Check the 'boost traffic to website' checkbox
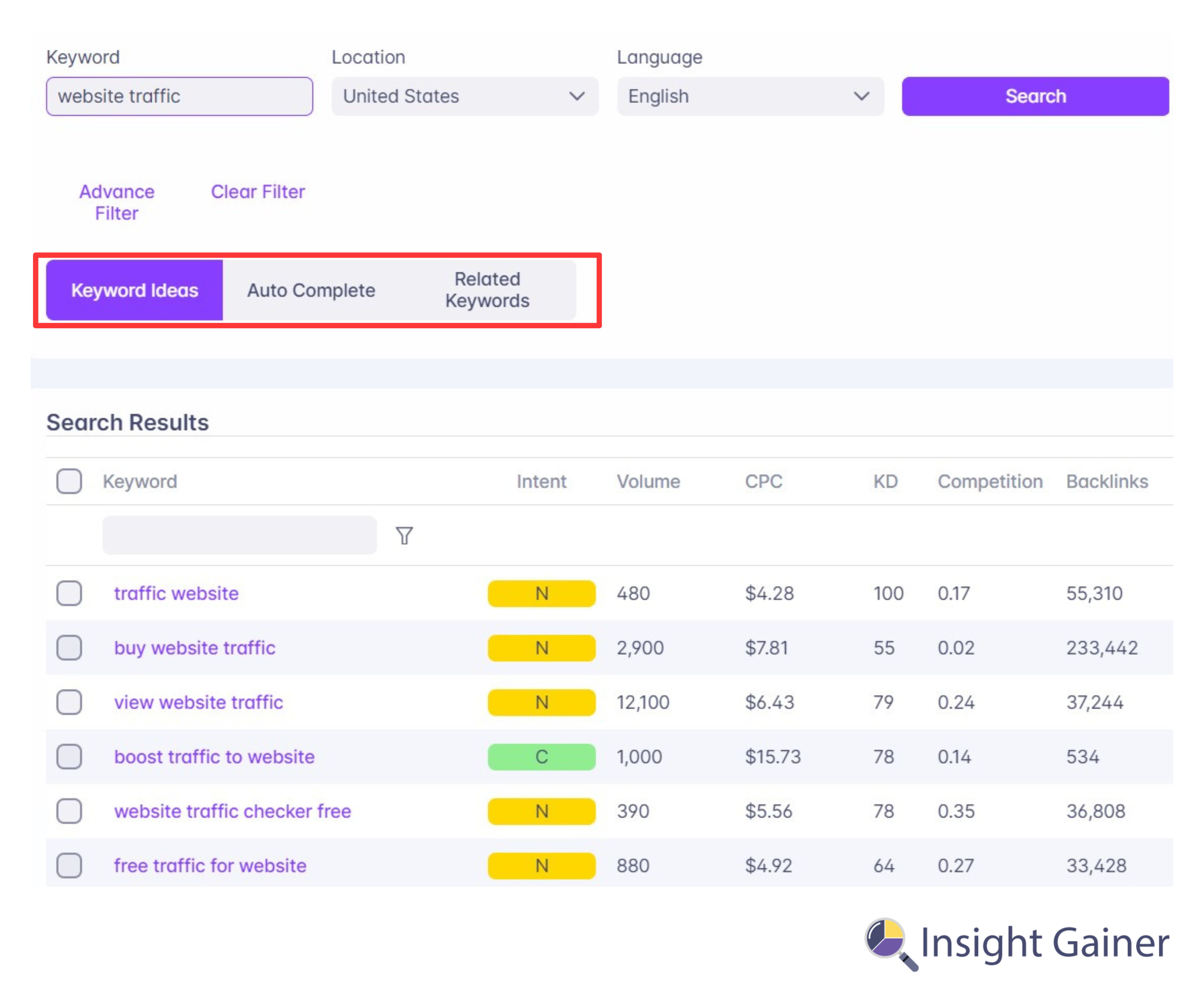The height and width of the screenshot is (985, 1204). [69, 756]
